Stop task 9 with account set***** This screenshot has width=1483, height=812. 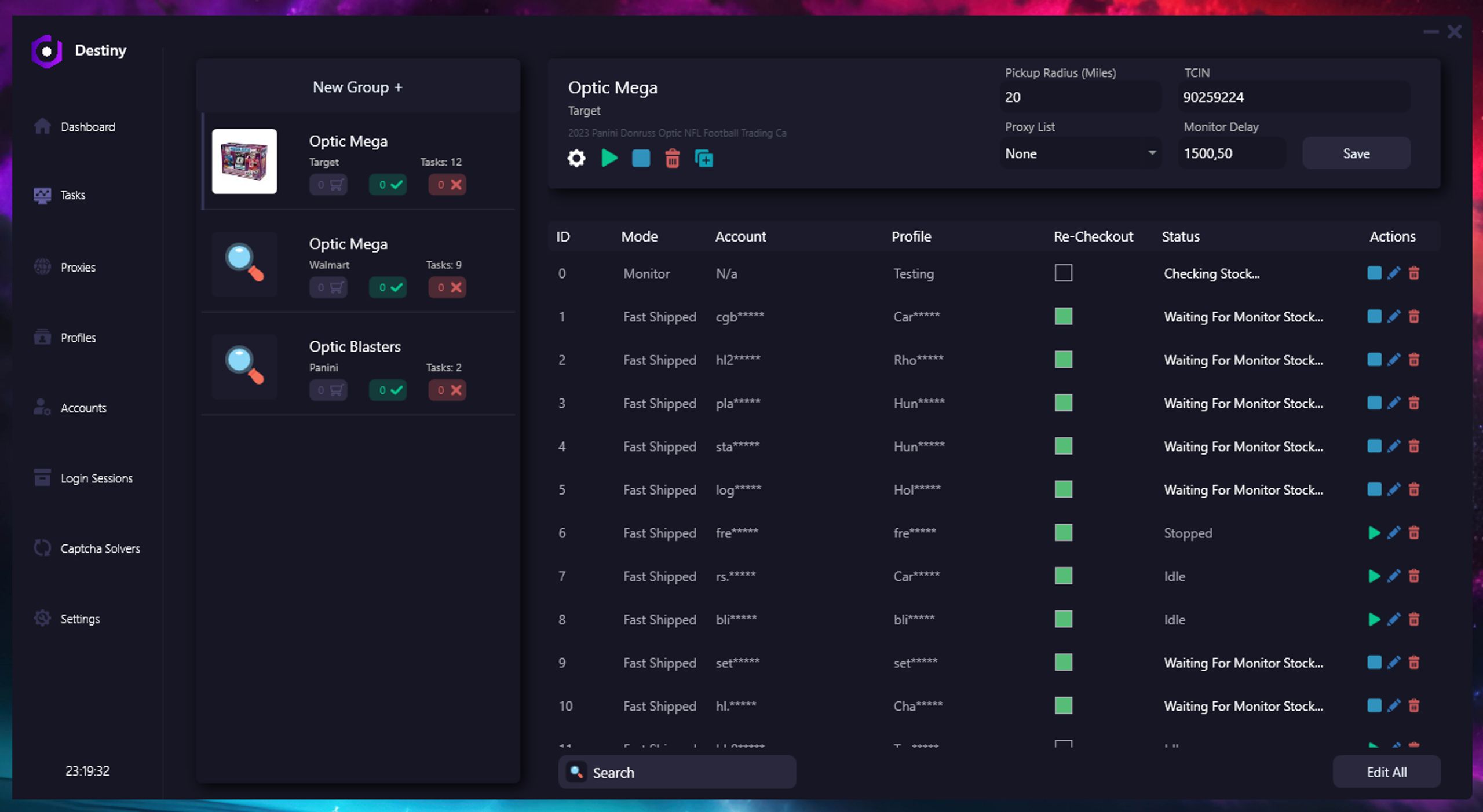1374,662
